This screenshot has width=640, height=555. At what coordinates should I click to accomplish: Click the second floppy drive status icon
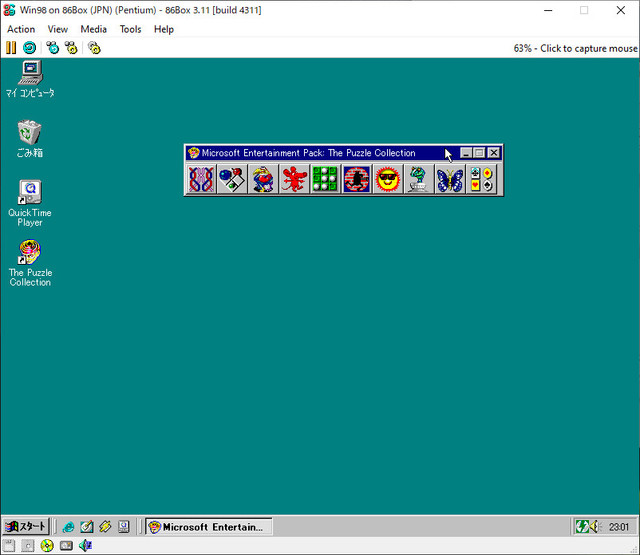(x=28, y=546)
